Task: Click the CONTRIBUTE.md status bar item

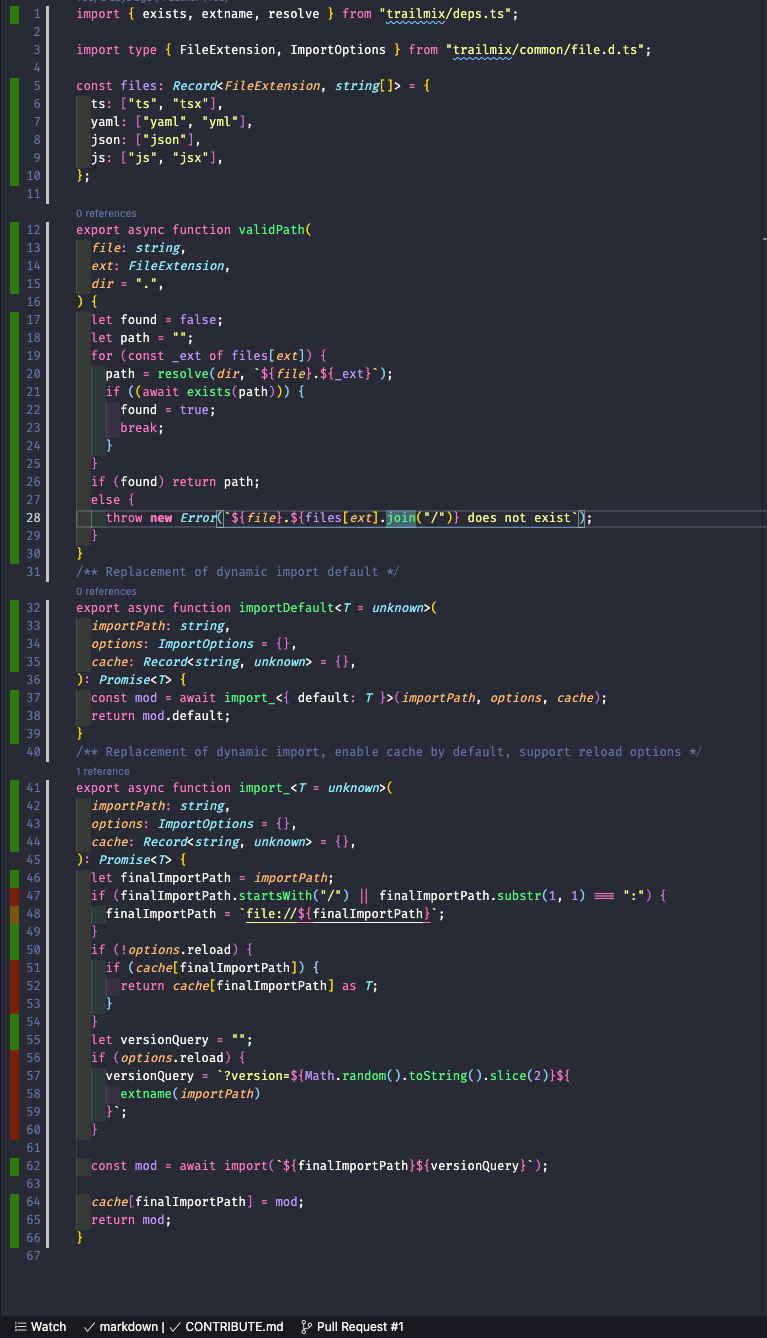Action: (233, 1327)
